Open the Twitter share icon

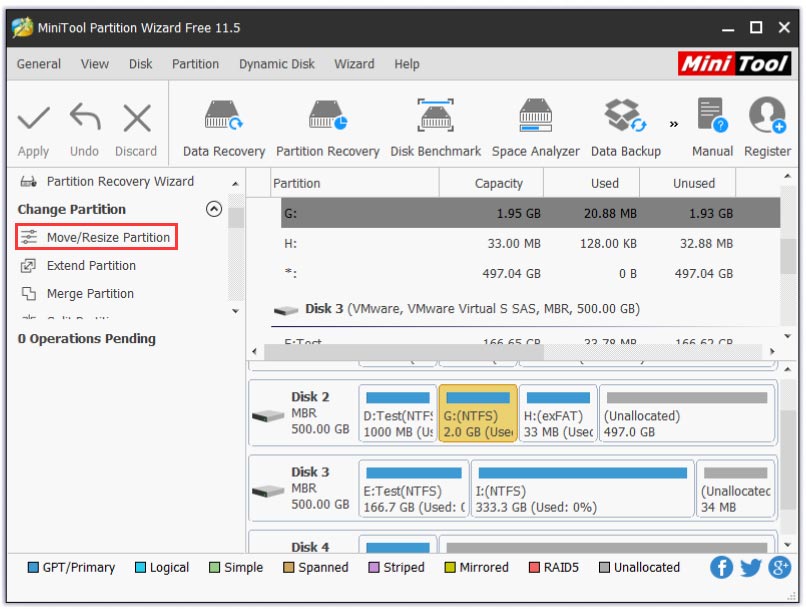coord(750,567)
